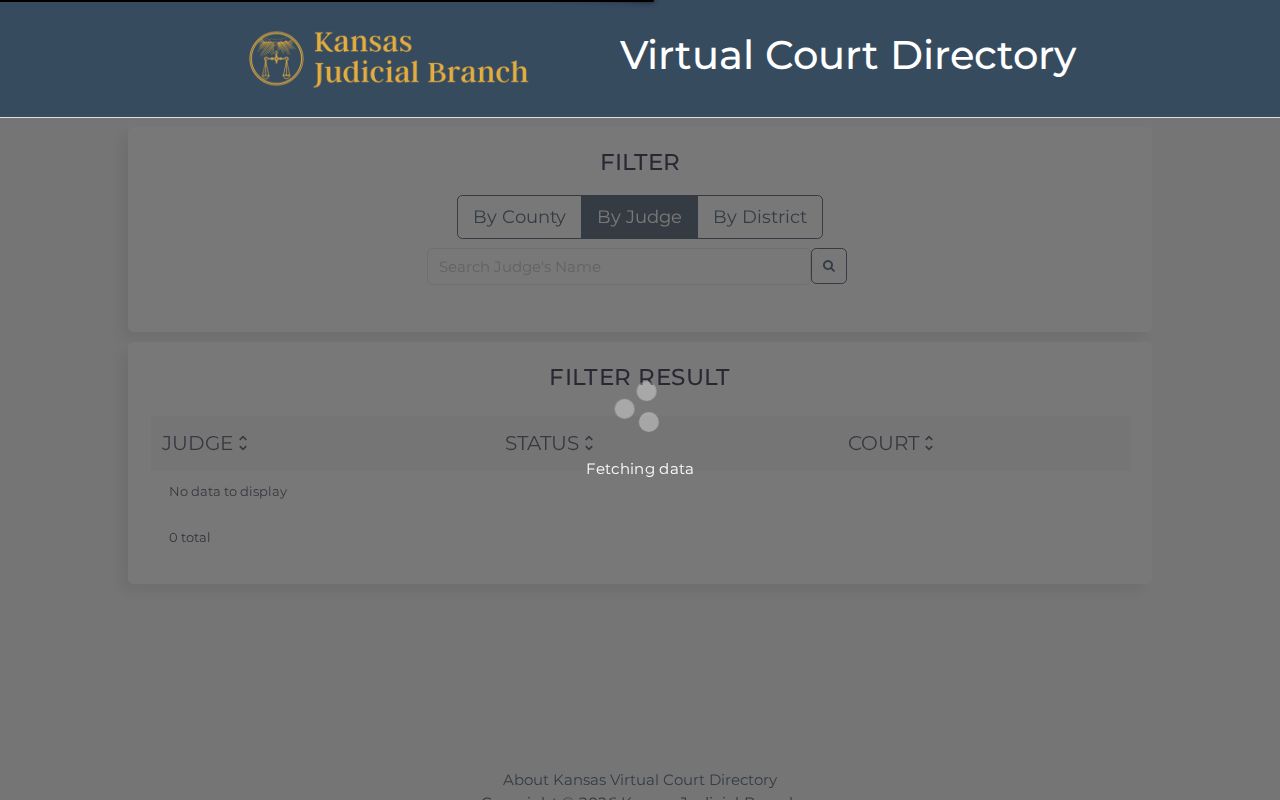Open About Kansas Virtual Court Directory link

[x=640, y=779]
